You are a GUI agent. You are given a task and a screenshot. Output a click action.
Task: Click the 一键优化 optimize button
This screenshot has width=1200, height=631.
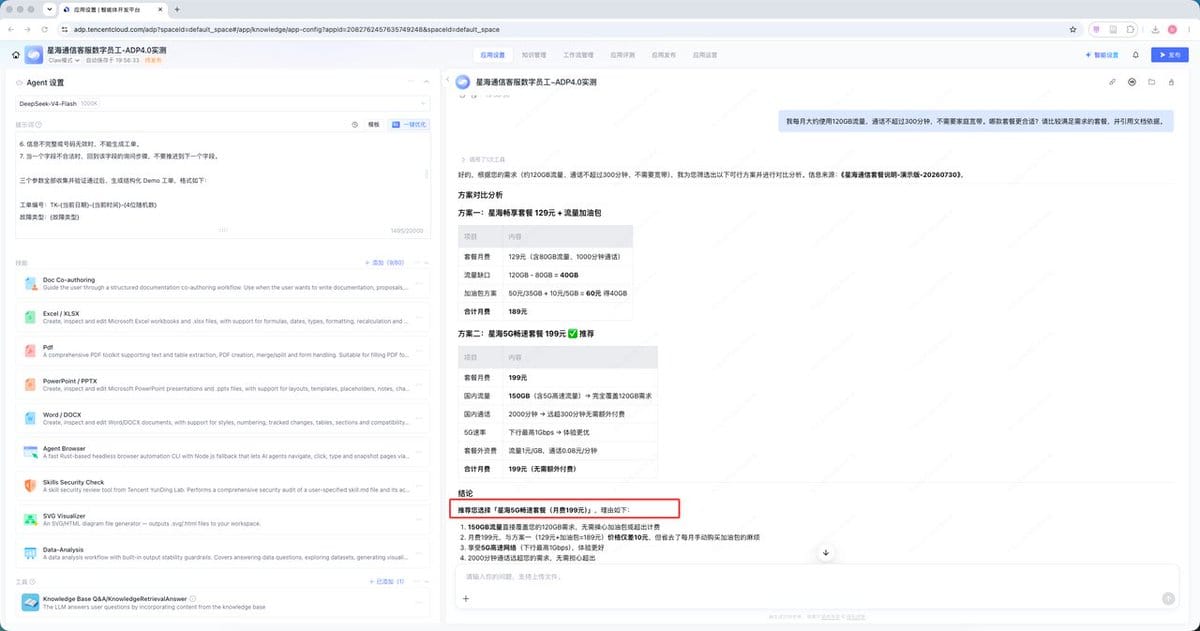pos(410,125)
